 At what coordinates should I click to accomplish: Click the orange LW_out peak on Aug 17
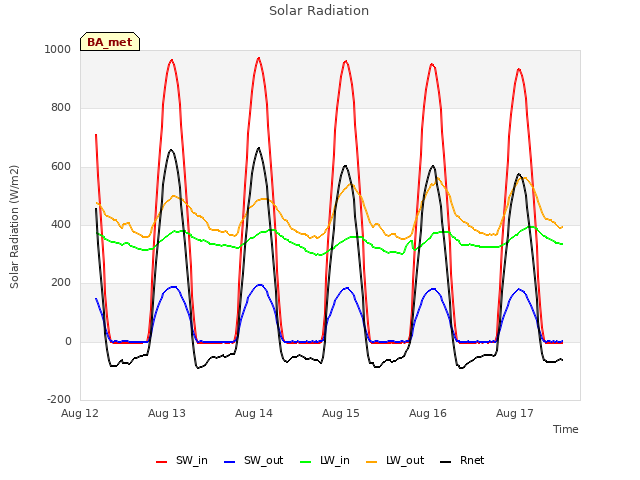pyautogui.click(x=523, y=178)
